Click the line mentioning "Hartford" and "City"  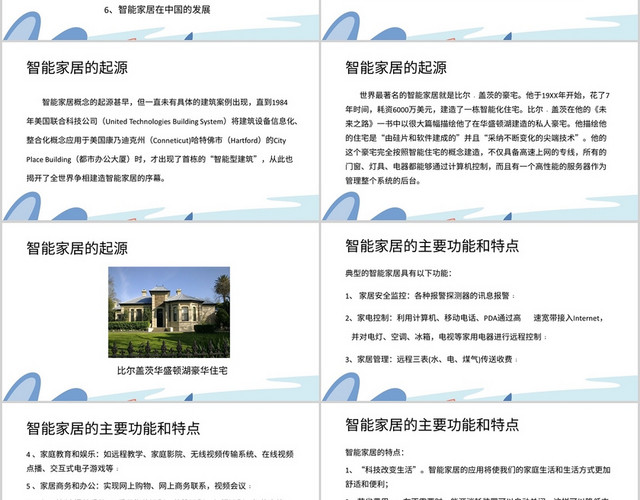(x=156, y=140)
